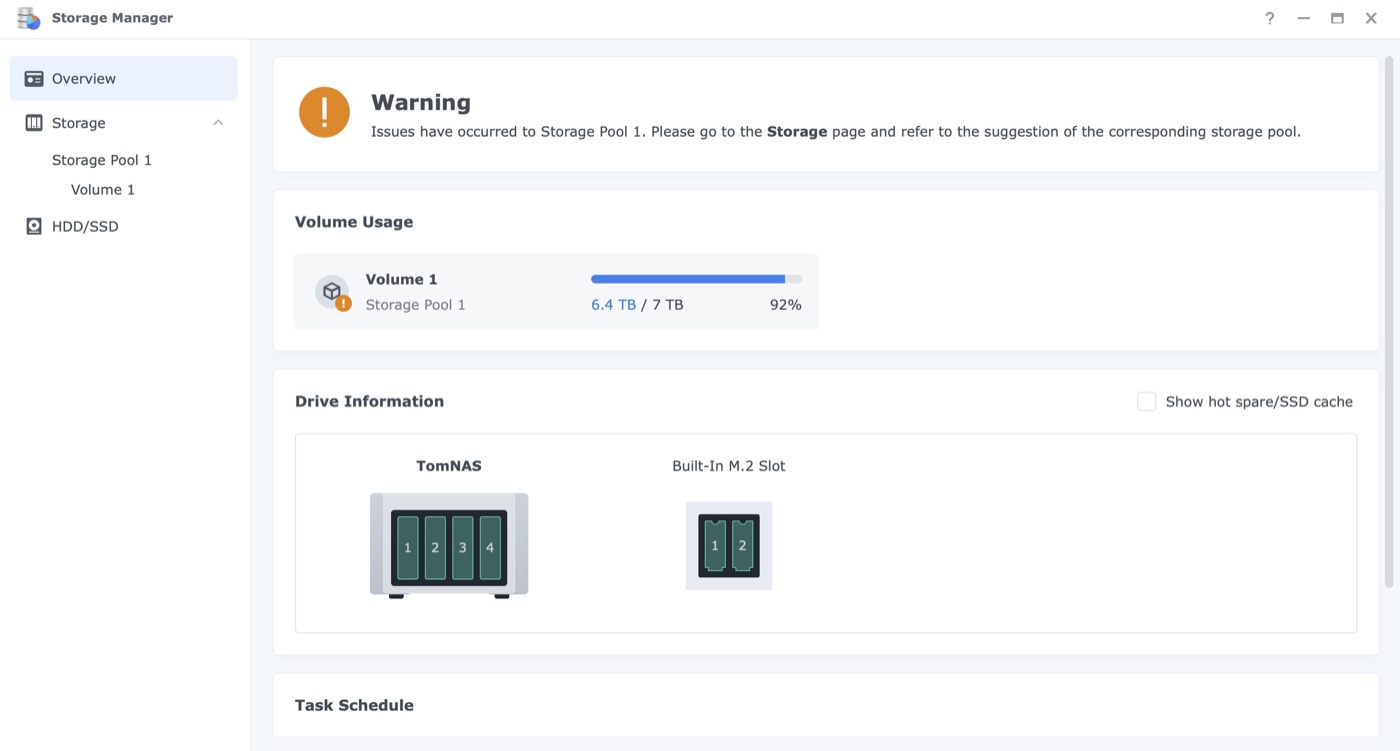Open the Overview page in sidebar
Screen dimensions: 1400x751
(x=84, y=79)
